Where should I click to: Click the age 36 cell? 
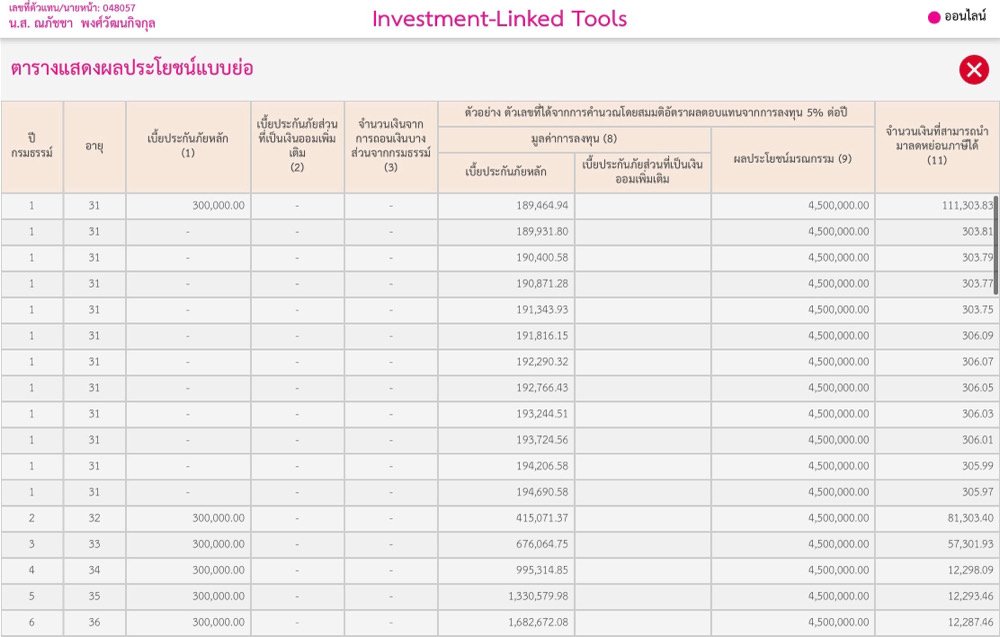tap(94, 622)
